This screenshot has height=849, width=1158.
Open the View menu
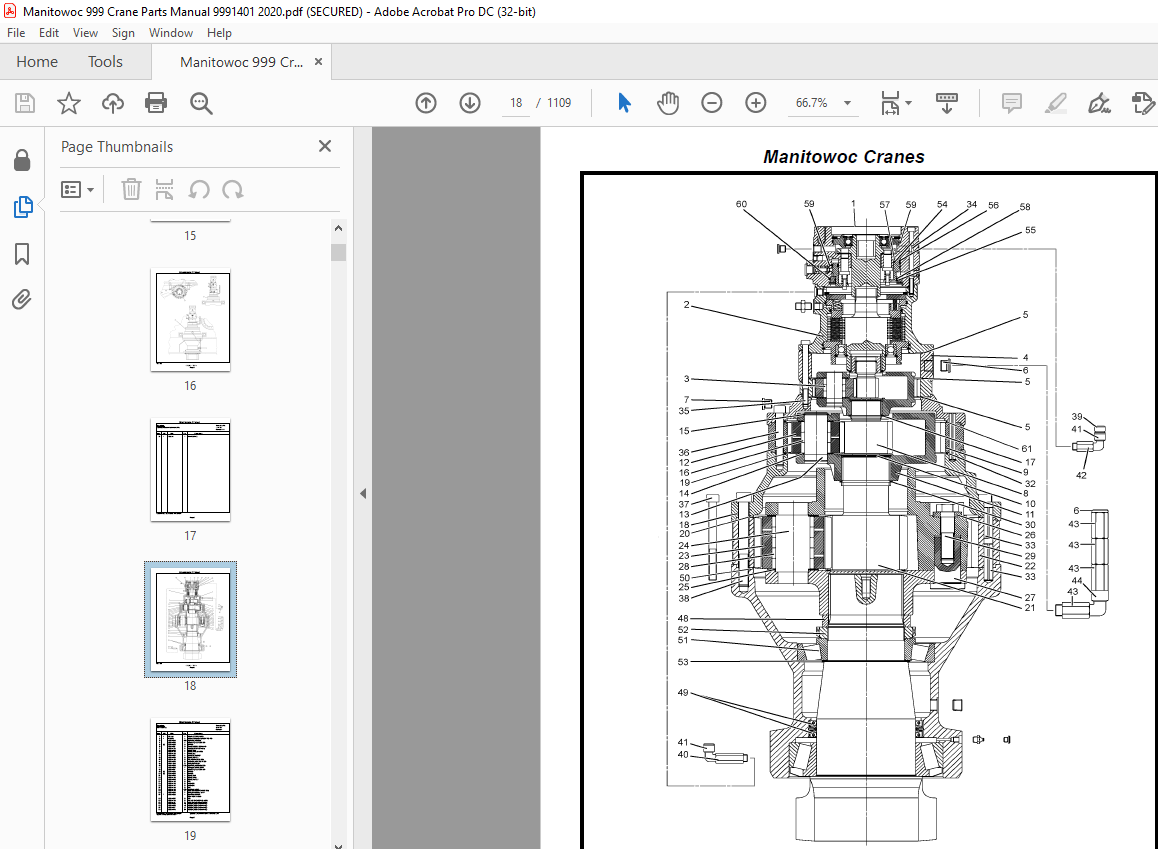click(x=85, y=32)
